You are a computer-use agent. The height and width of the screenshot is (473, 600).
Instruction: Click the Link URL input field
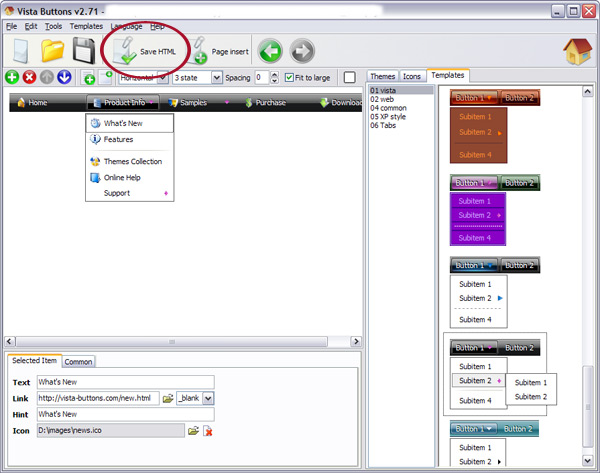pos(98,398)
